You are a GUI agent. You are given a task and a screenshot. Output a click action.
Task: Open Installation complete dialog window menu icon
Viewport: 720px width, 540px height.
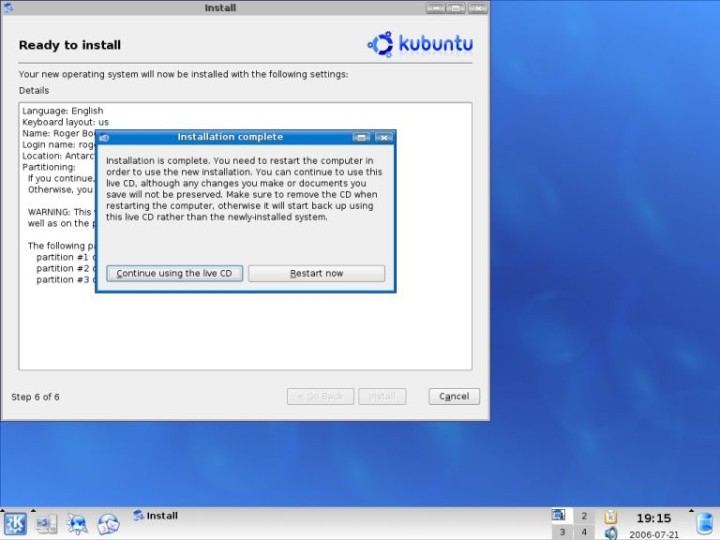(104, 137)
